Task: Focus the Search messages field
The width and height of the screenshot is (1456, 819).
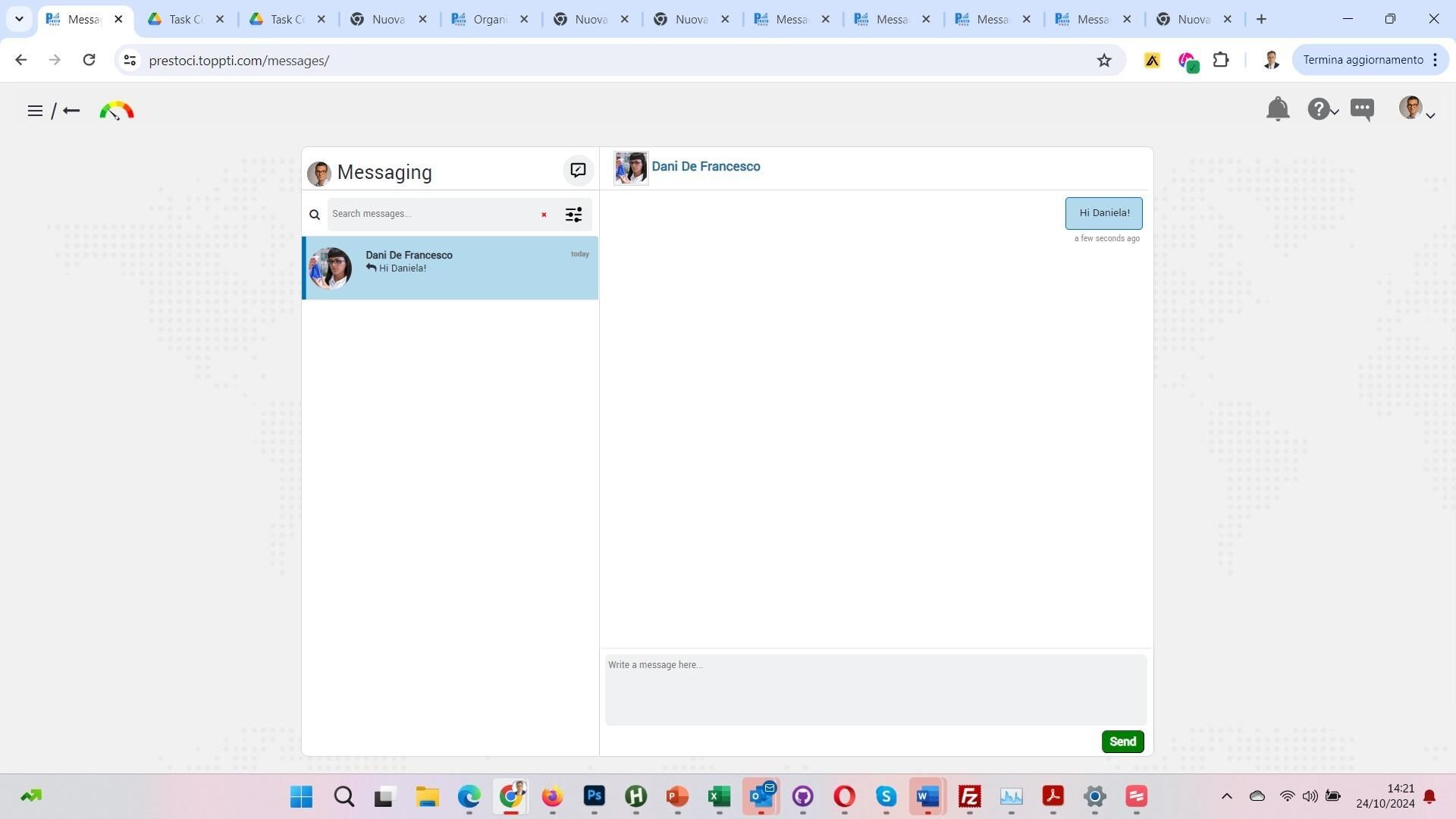Action: click(x=432, y=214)
